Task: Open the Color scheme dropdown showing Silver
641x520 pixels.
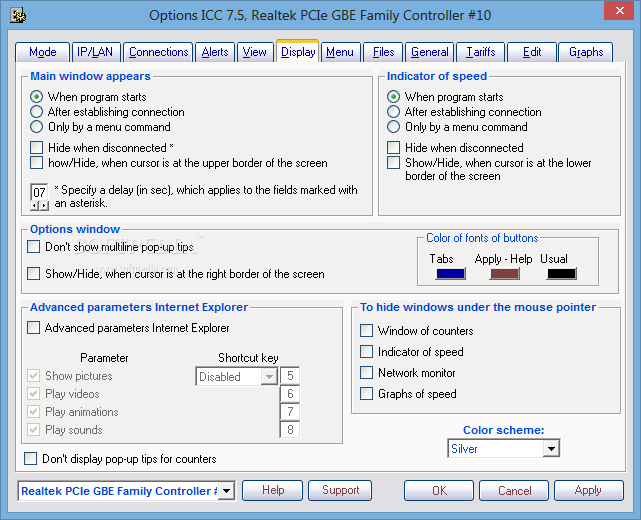Action: [x=504, y=448]
